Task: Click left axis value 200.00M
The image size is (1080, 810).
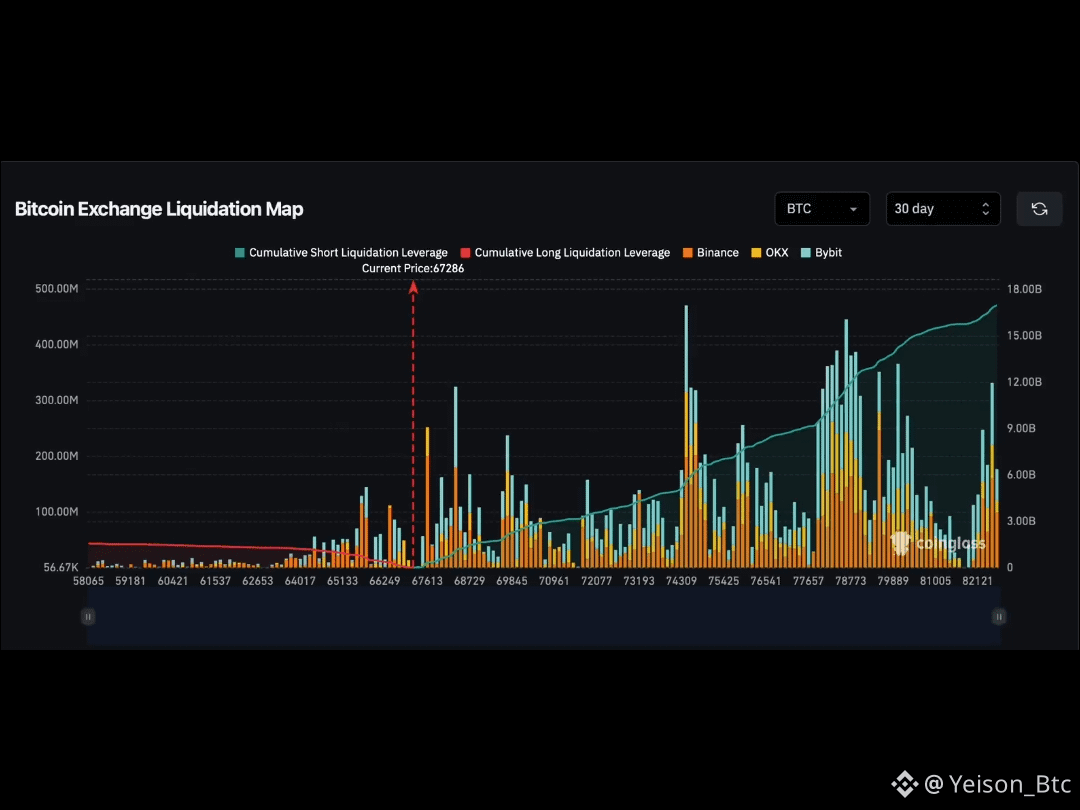Action: 56,456
